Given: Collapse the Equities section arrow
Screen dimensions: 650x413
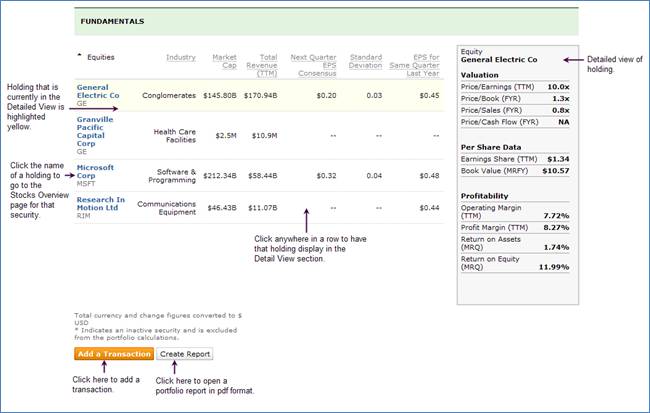Looking at the screenshot, I should click(x=80, y=55).
